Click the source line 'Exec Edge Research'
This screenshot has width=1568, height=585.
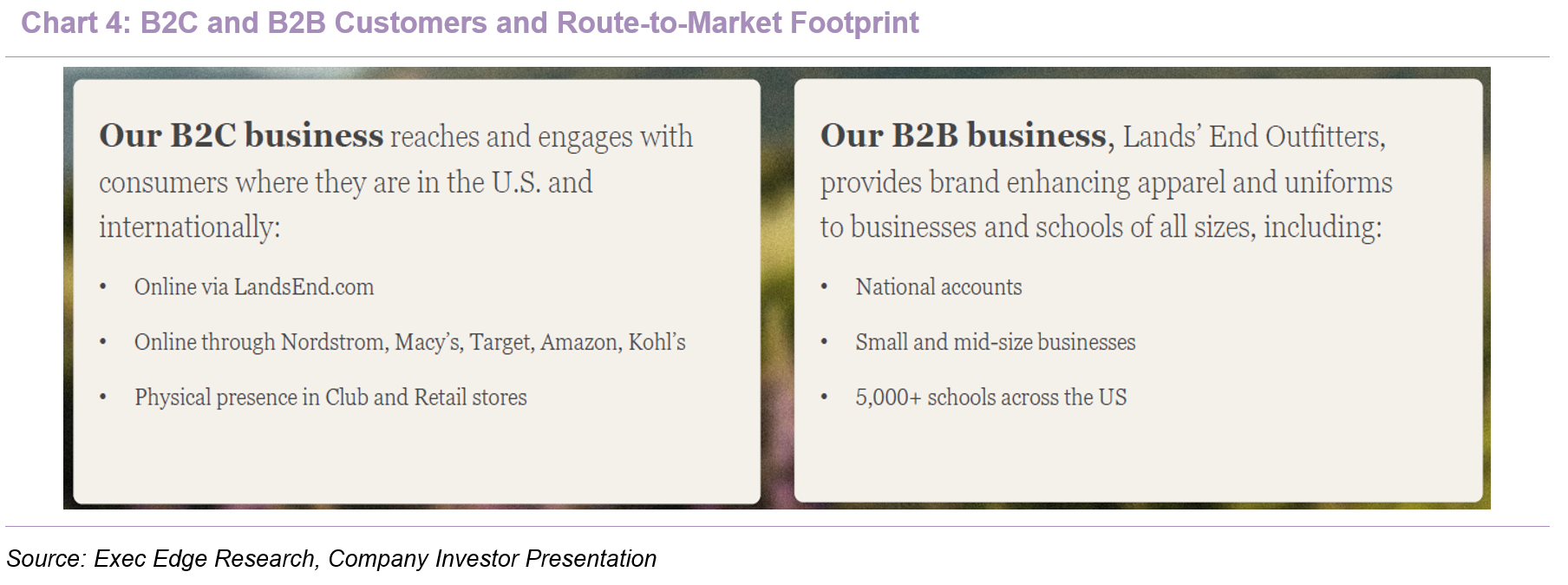pyautogui.click(x=205, y=559)
